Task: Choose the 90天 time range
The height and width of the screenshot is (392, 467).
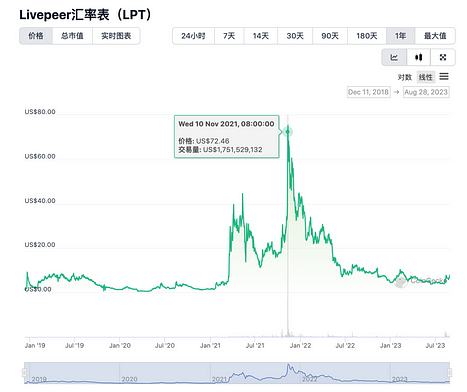Action: click(x=330, y=36)
